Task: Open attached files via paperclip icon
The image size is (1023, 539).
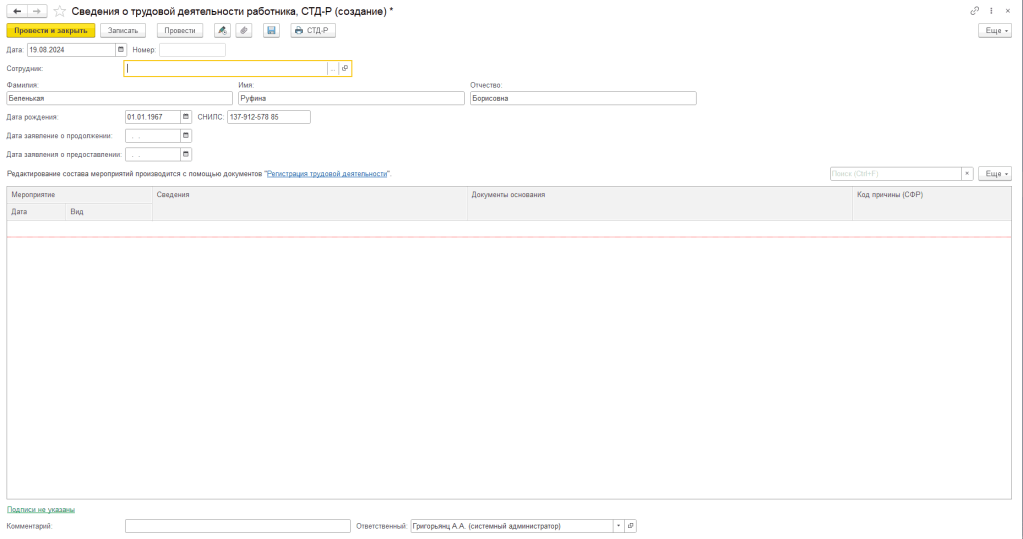Action: pyautogui.click(x=244, y=31)
